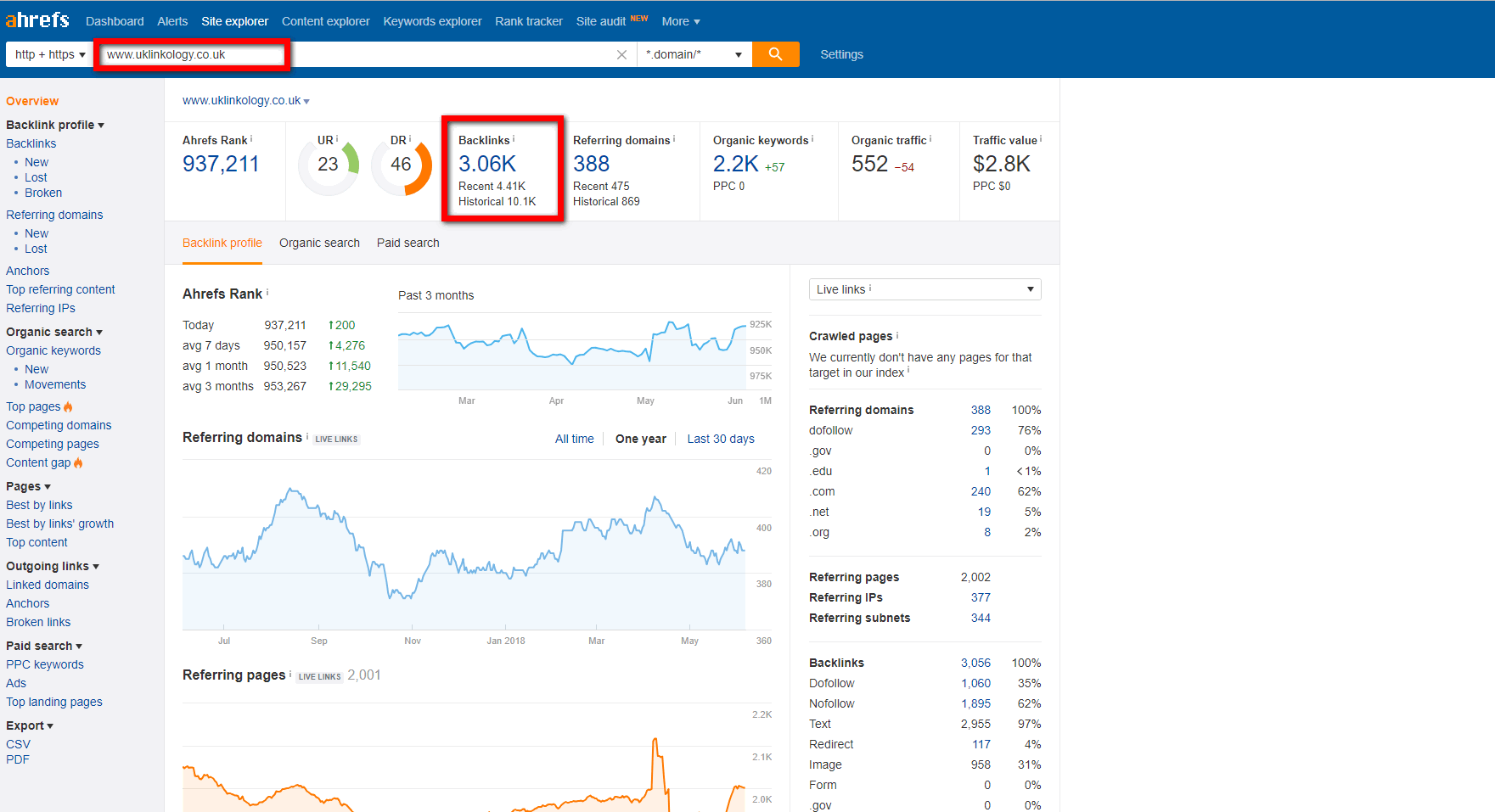Click the 2.2K organic keywords number
This screenshot has height=812, width=1495.
click(x=736, y=164)
